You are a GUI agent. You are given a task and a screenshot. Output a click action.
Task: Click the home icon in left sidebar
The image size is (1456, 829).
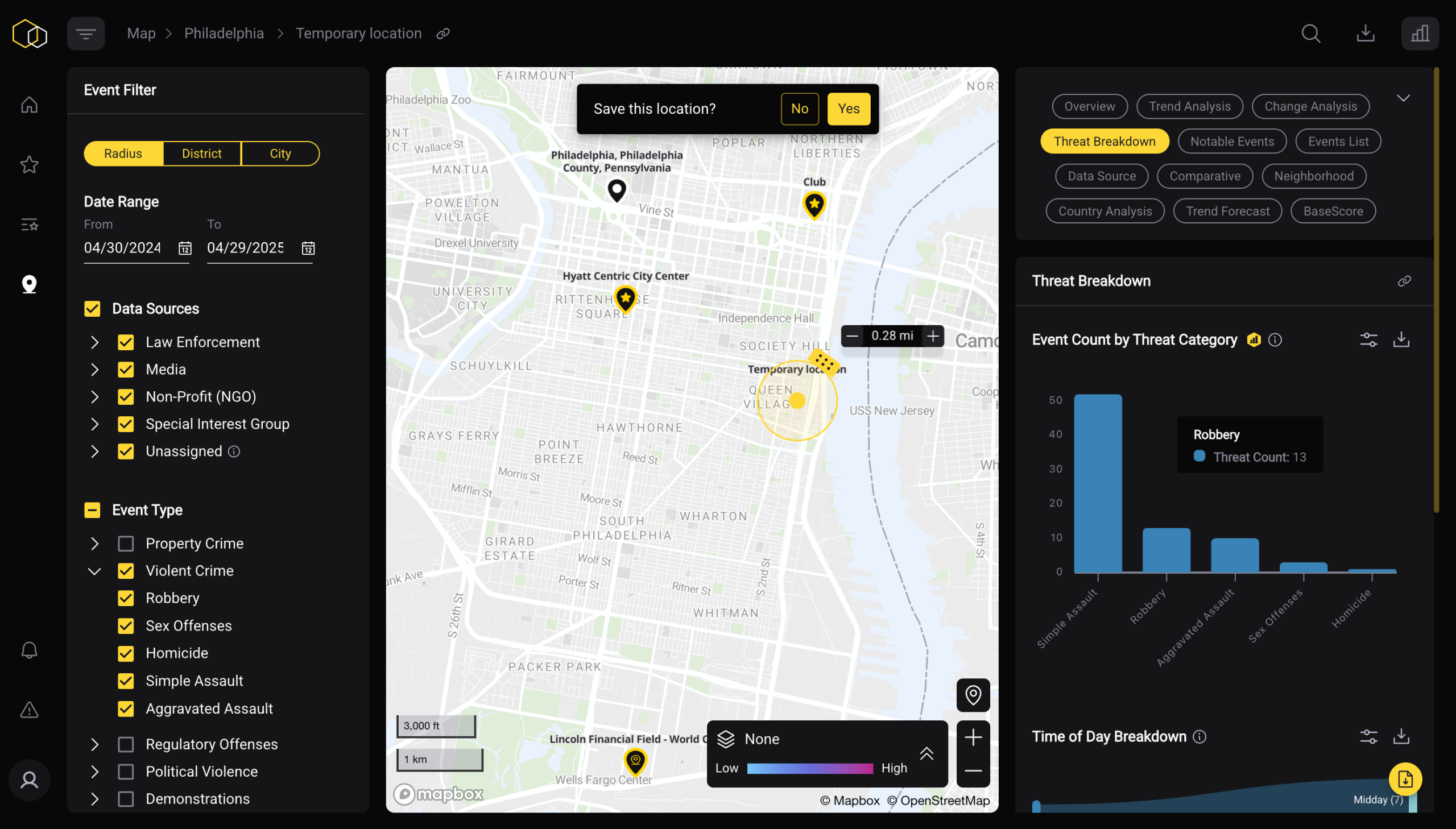tap(29, 105)
